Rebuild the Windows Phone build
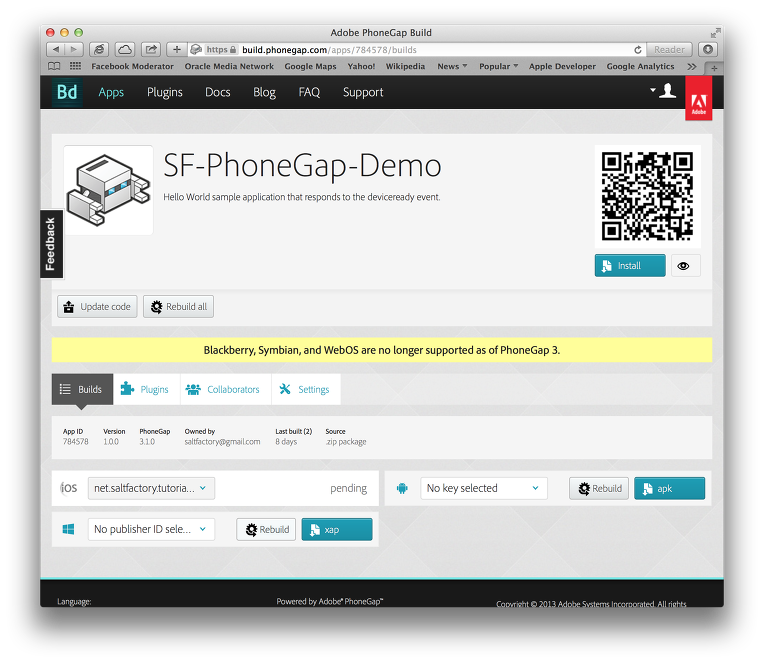This screenshot has width=764, height=663. click(x=266, y=529)
